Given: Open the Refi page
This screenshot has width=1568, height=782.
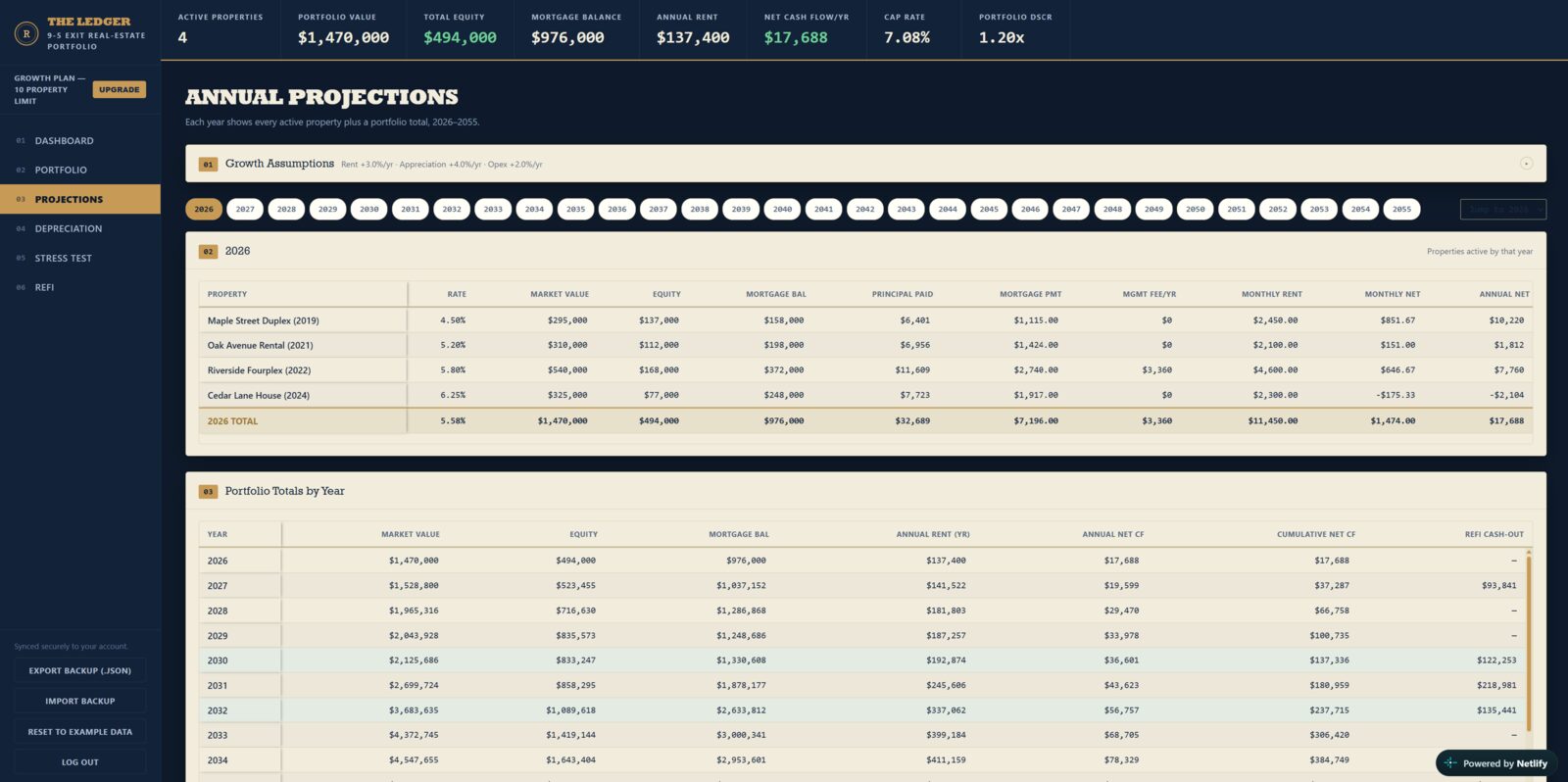Looking at the screenshot, I should point(80,287).
